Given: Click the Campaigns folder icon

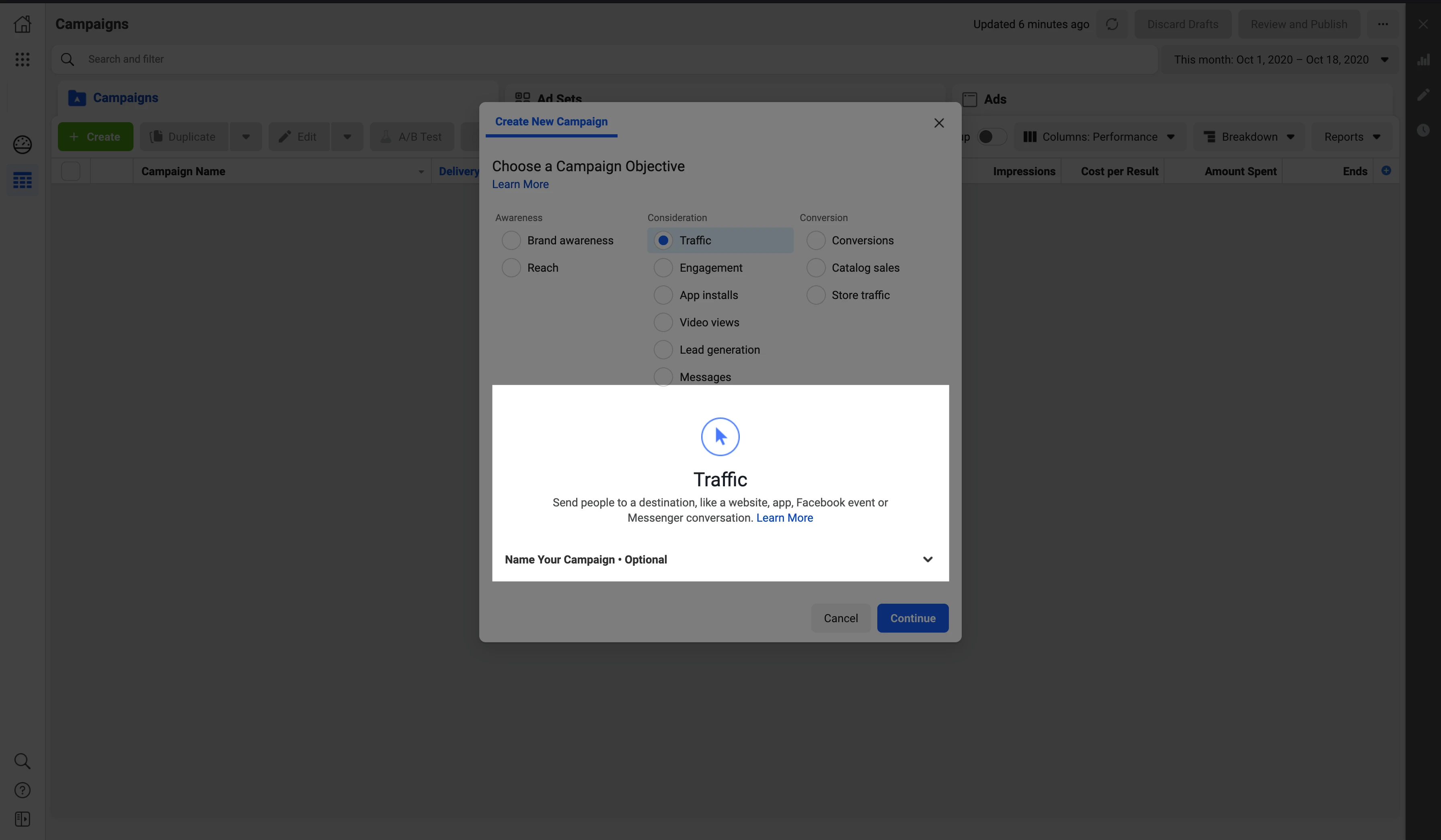Looking at the screenshot, I should 77,98.
